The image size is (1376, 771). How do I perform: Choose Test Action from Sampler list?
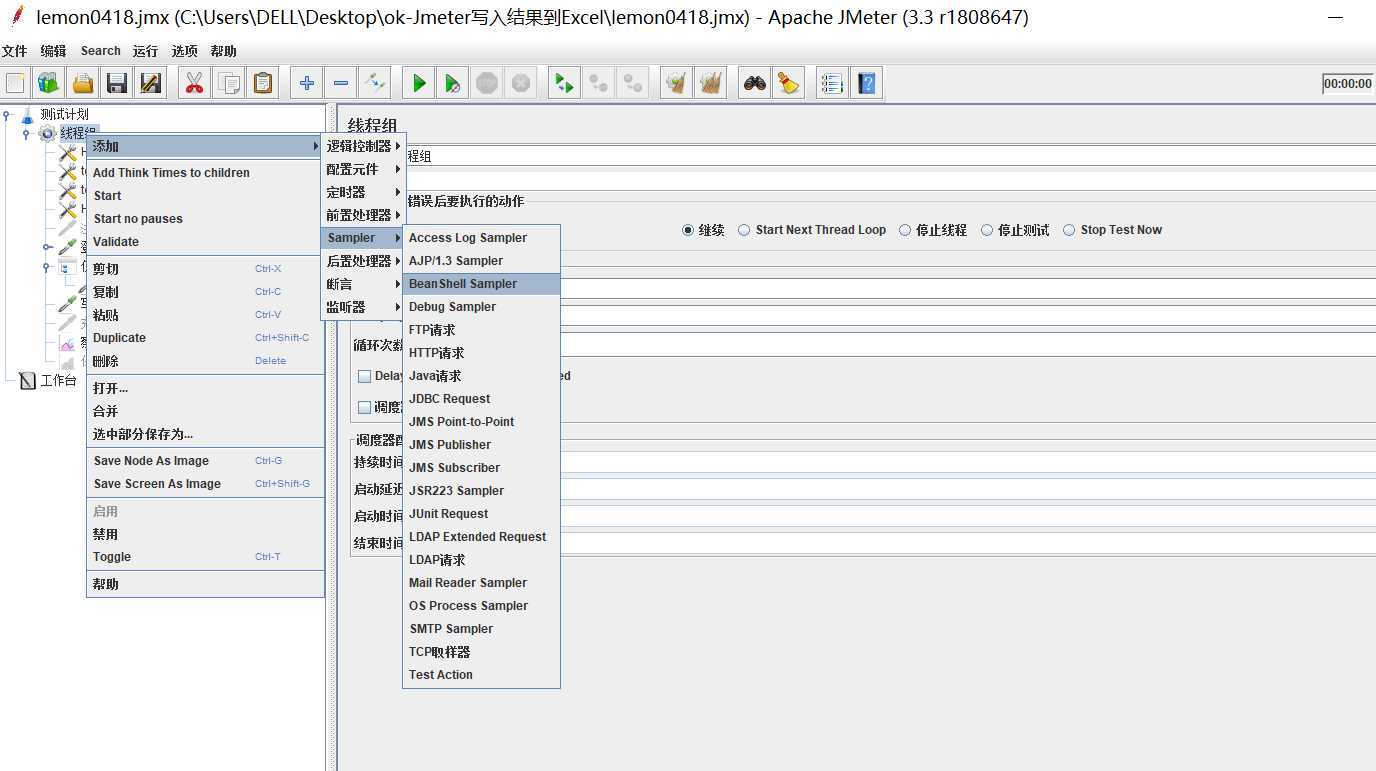(481, 675)
